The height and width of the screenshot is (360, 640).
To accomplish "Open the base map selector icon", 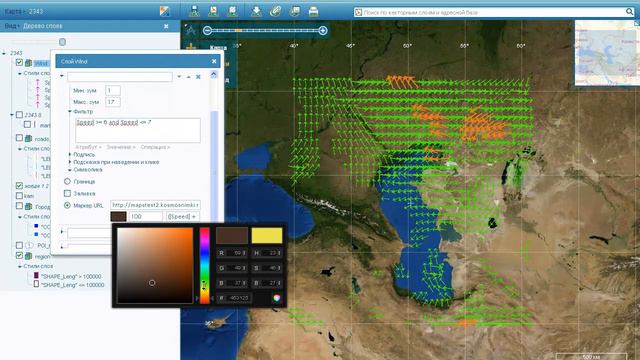I will 164,11.
